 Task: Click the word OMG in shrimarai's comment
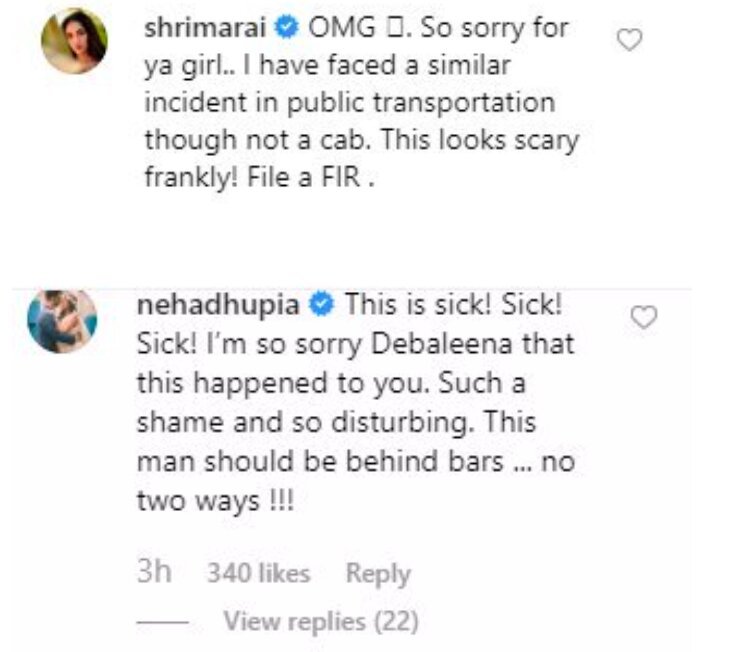click(342, 28)
